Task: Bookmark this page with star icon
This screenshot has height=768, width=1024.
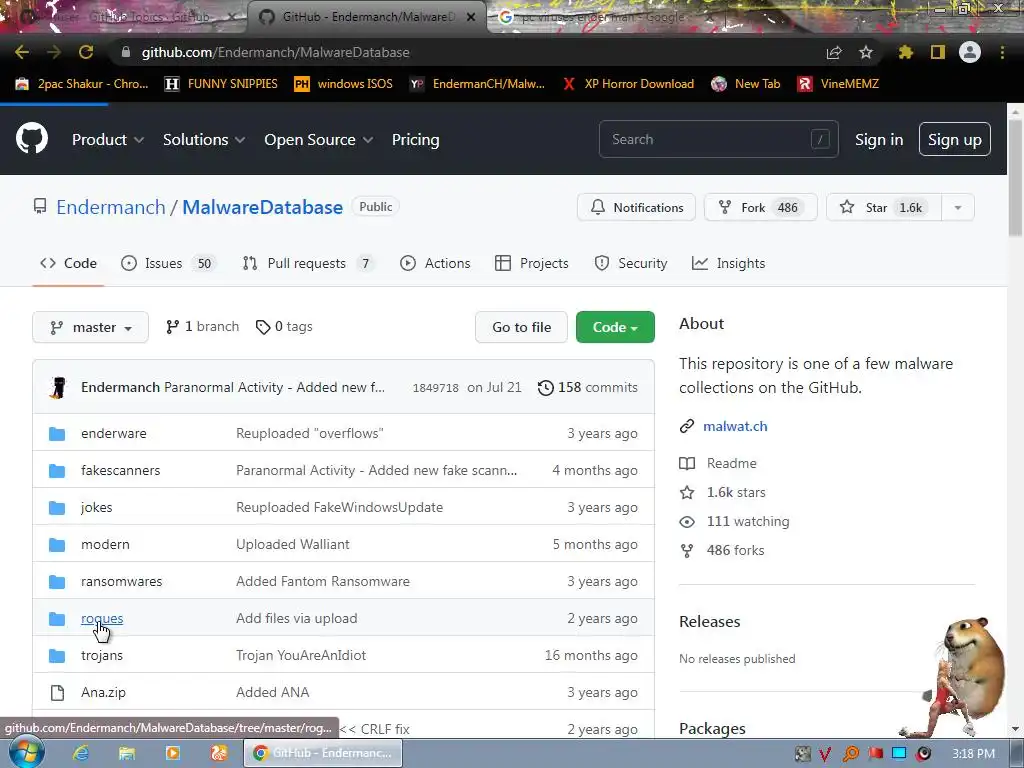Action: 865,52
